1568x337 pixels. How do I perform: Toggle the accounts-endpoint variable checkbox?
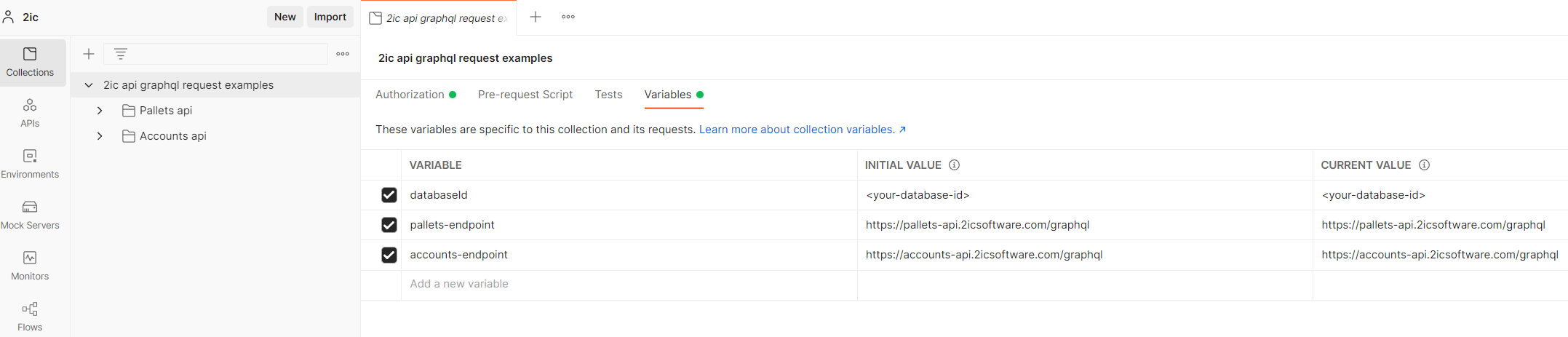pyautogui.click(x=389, y=255)
